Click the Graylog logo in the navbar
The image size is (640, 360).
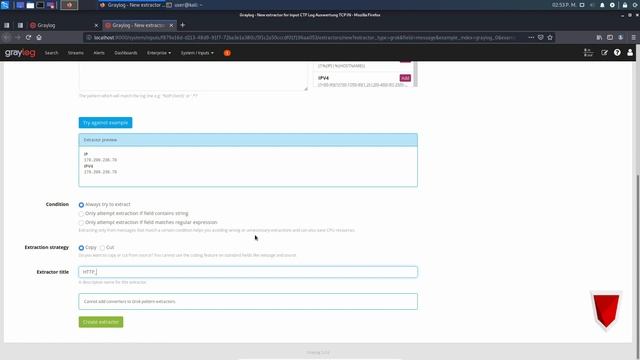pyautogui.click(x=20, y=53)
